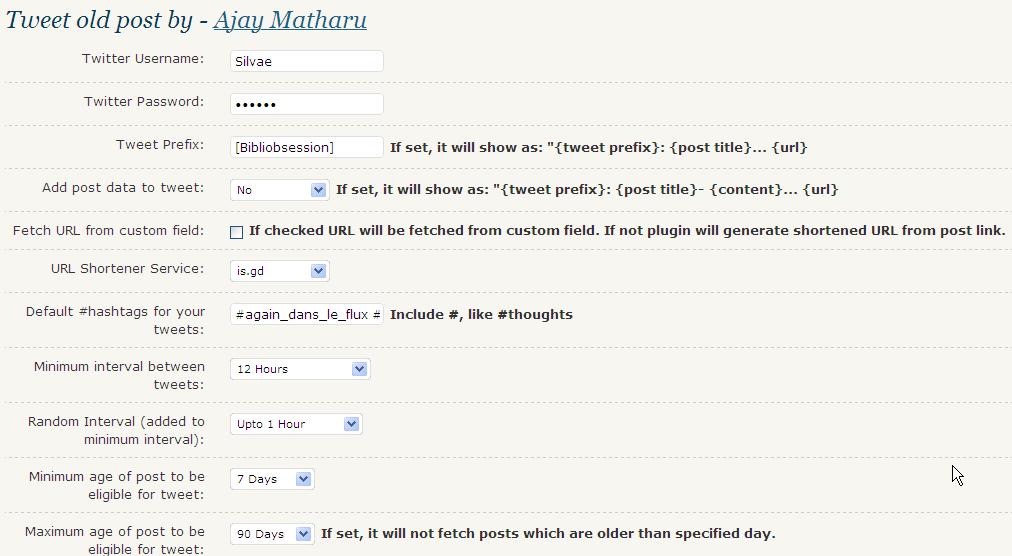Click the Fetch URL from custom field label

108,230
